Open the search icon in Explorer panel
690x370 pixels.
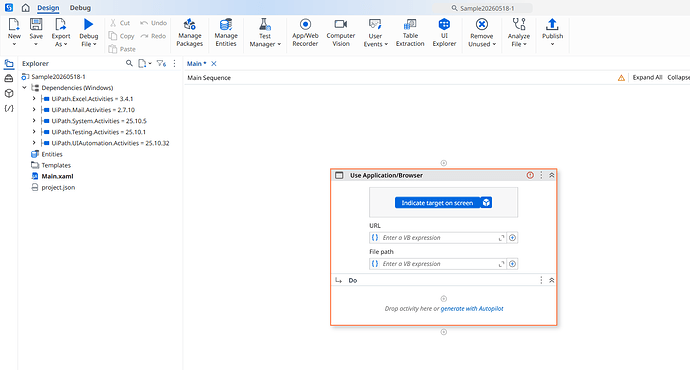pyautogui.click(x=129, y=63)
